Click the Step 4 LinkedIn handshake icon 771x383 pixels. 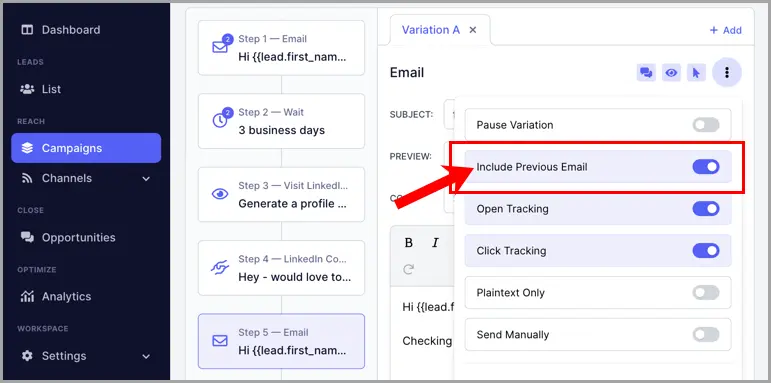(220, 267)
